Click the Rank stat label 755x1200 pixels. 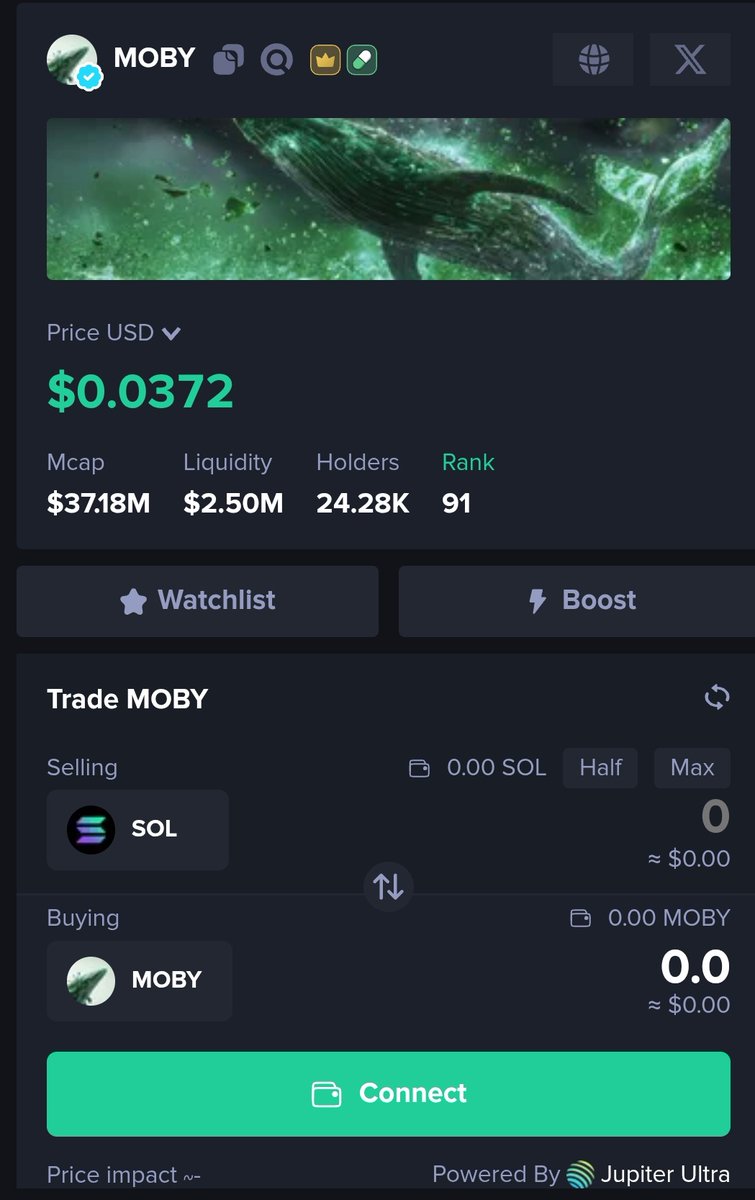468,462
